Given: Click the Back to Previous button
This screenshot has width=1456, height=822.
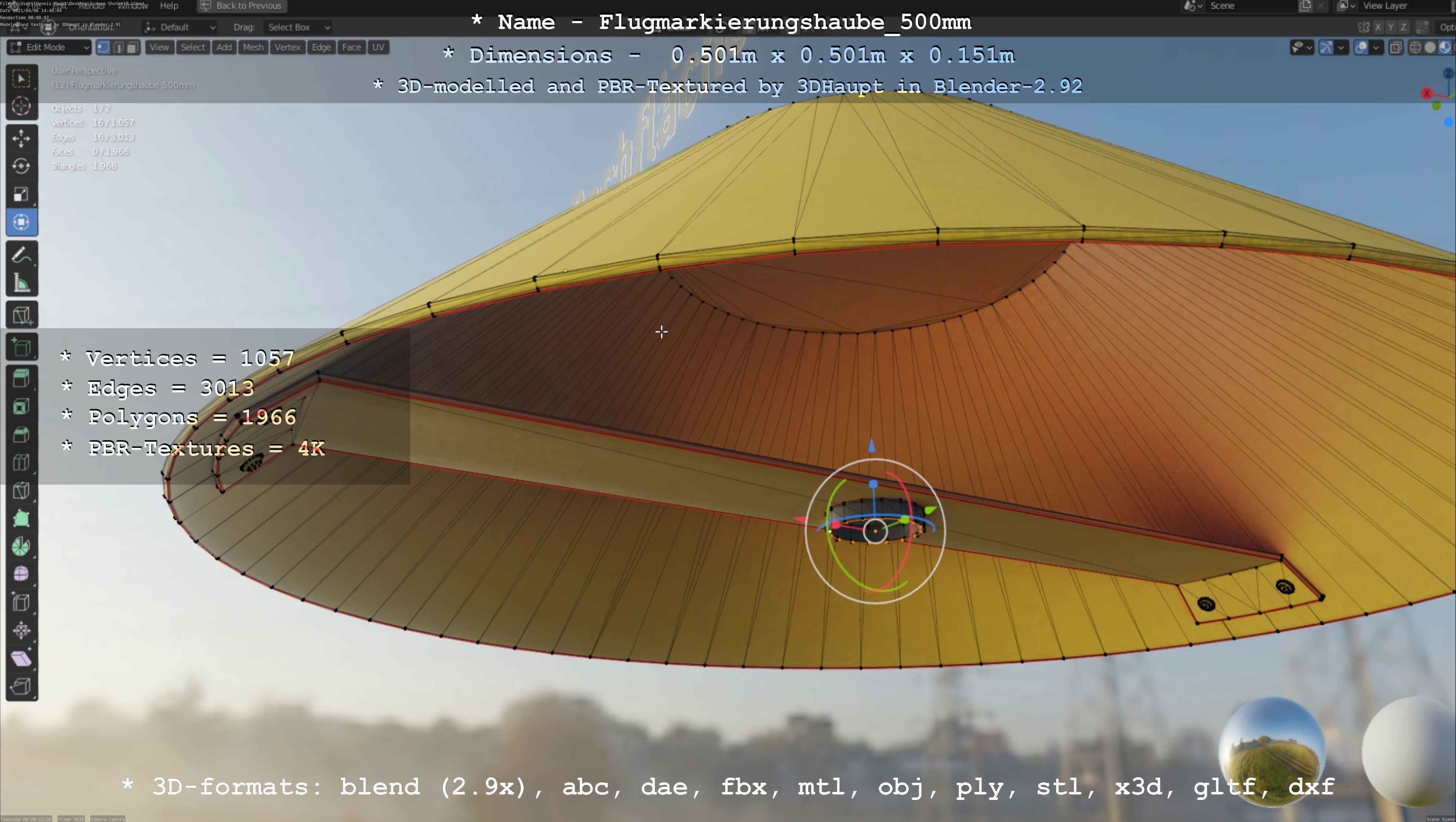Looking at the screenshot, I should (242, 6).
